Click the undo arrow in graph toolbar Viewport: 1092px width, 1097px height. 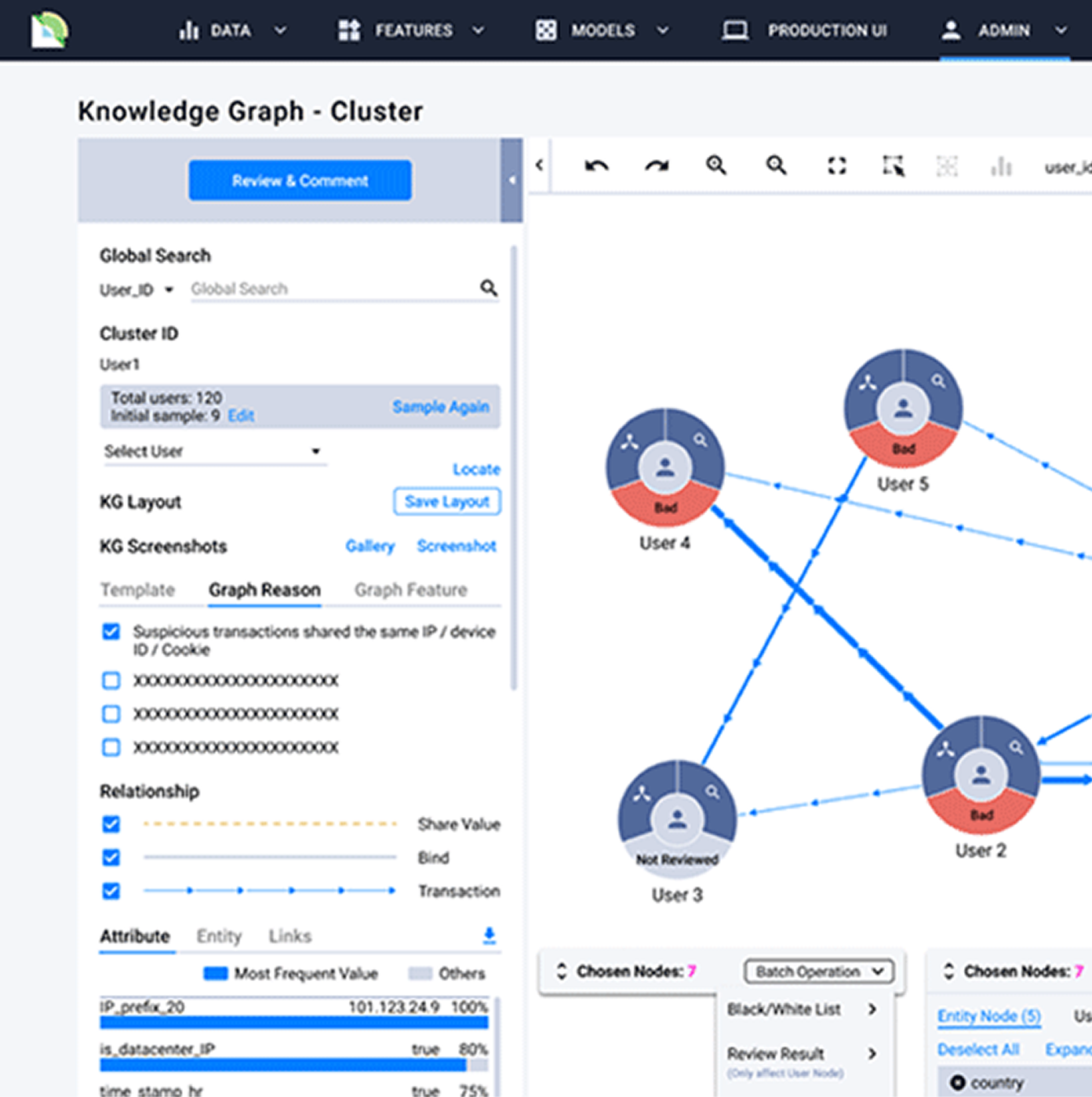click(596, 165)
